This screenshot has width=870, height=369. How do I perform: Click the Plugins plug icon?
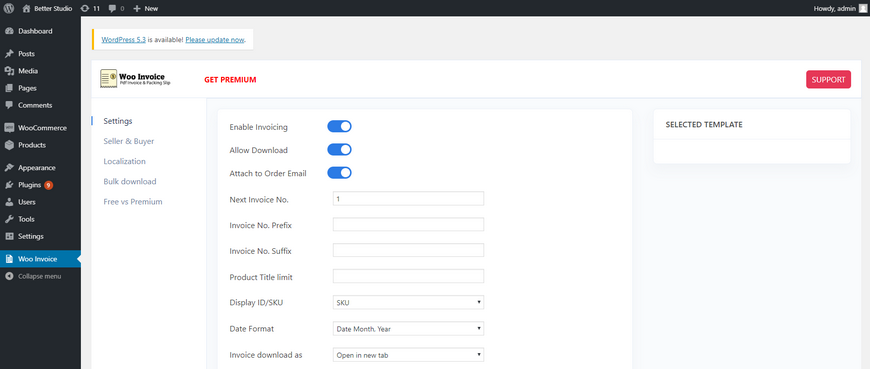(x=9, y=185)
